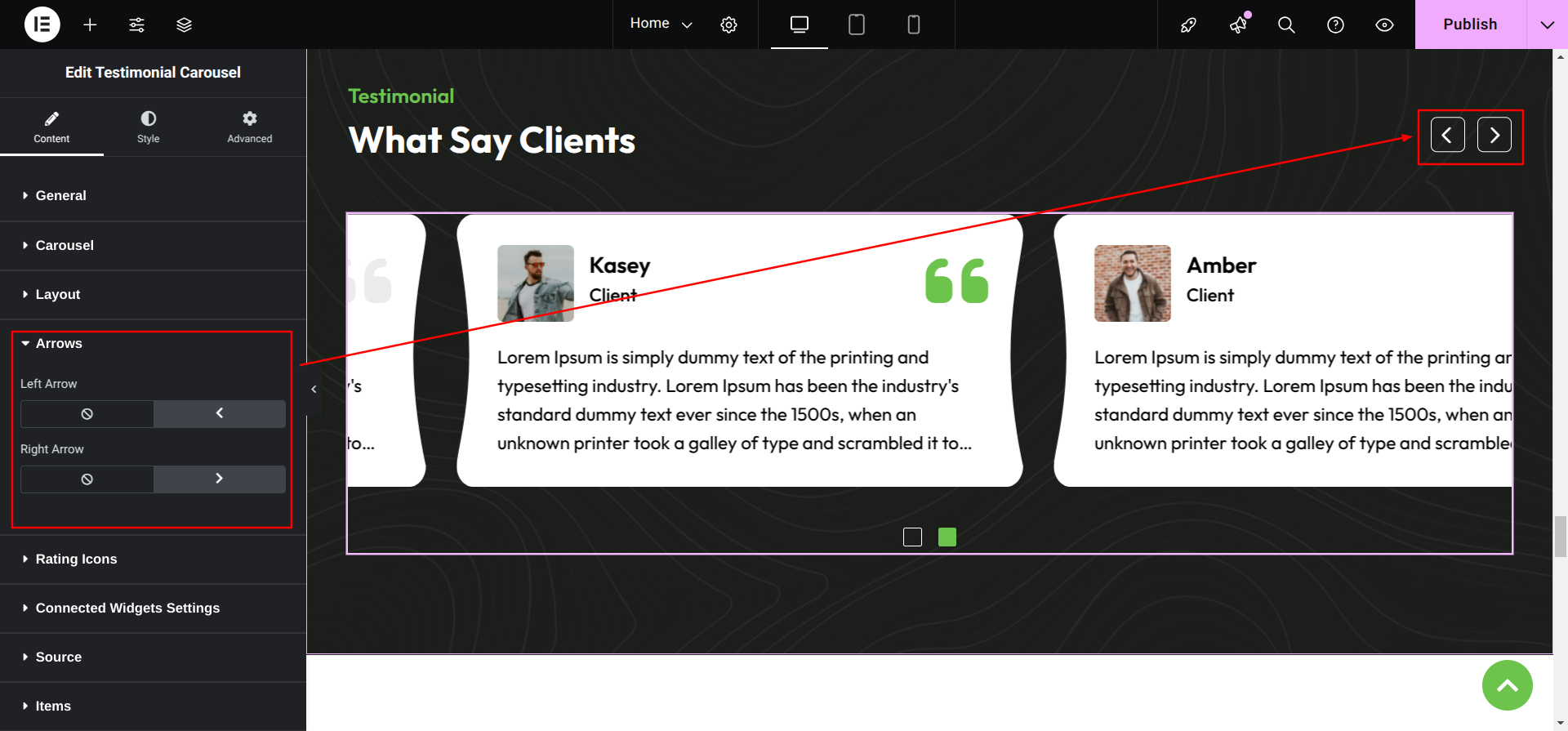Click the Client label under Amber
The height and width of the screenshot is (731, 1568).
[1209, 296]
